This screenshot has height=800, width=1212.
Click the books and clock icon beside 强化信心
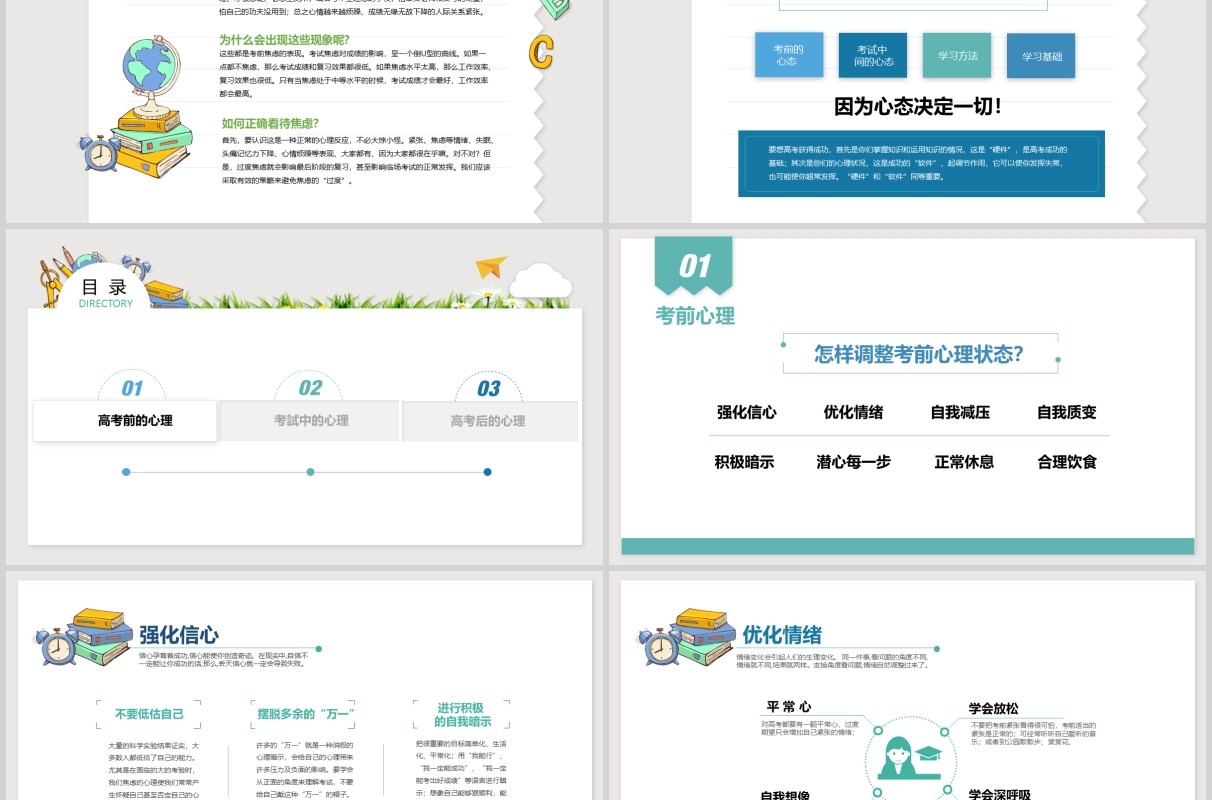tap(85, 637)
